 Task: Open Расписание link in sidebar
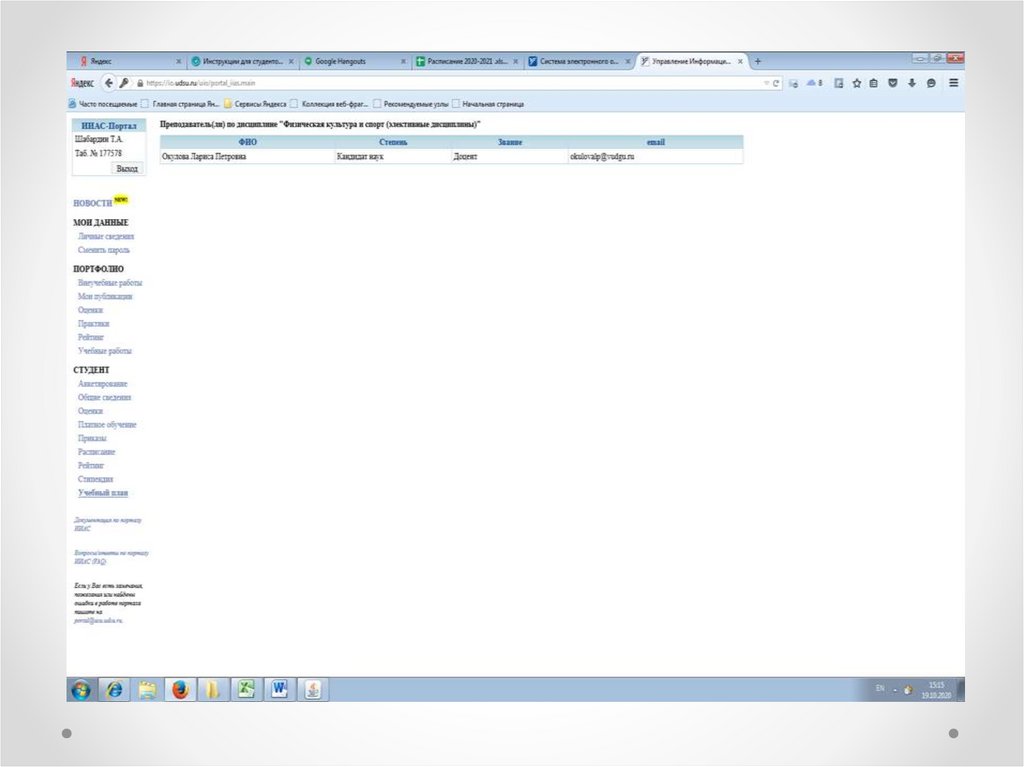click(x=97, y=452)
